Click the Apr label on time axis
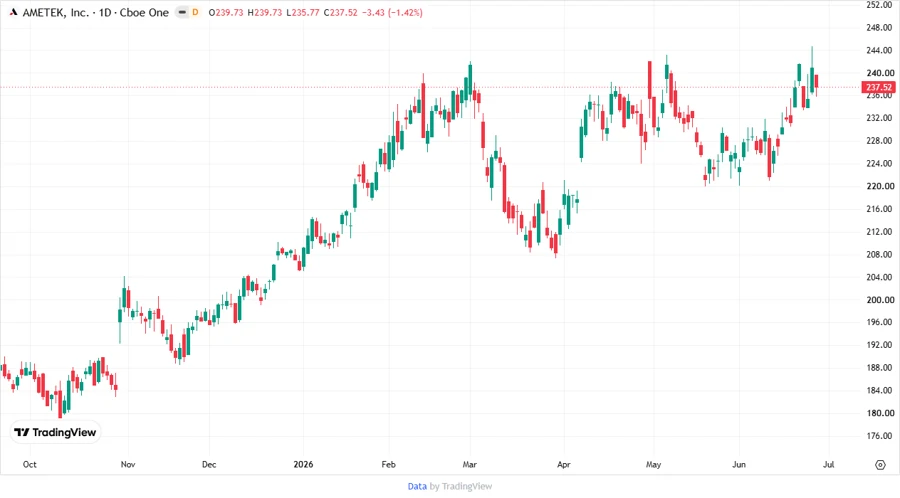The height and width of the screenshot is (498, 900). tap(564, 464)
